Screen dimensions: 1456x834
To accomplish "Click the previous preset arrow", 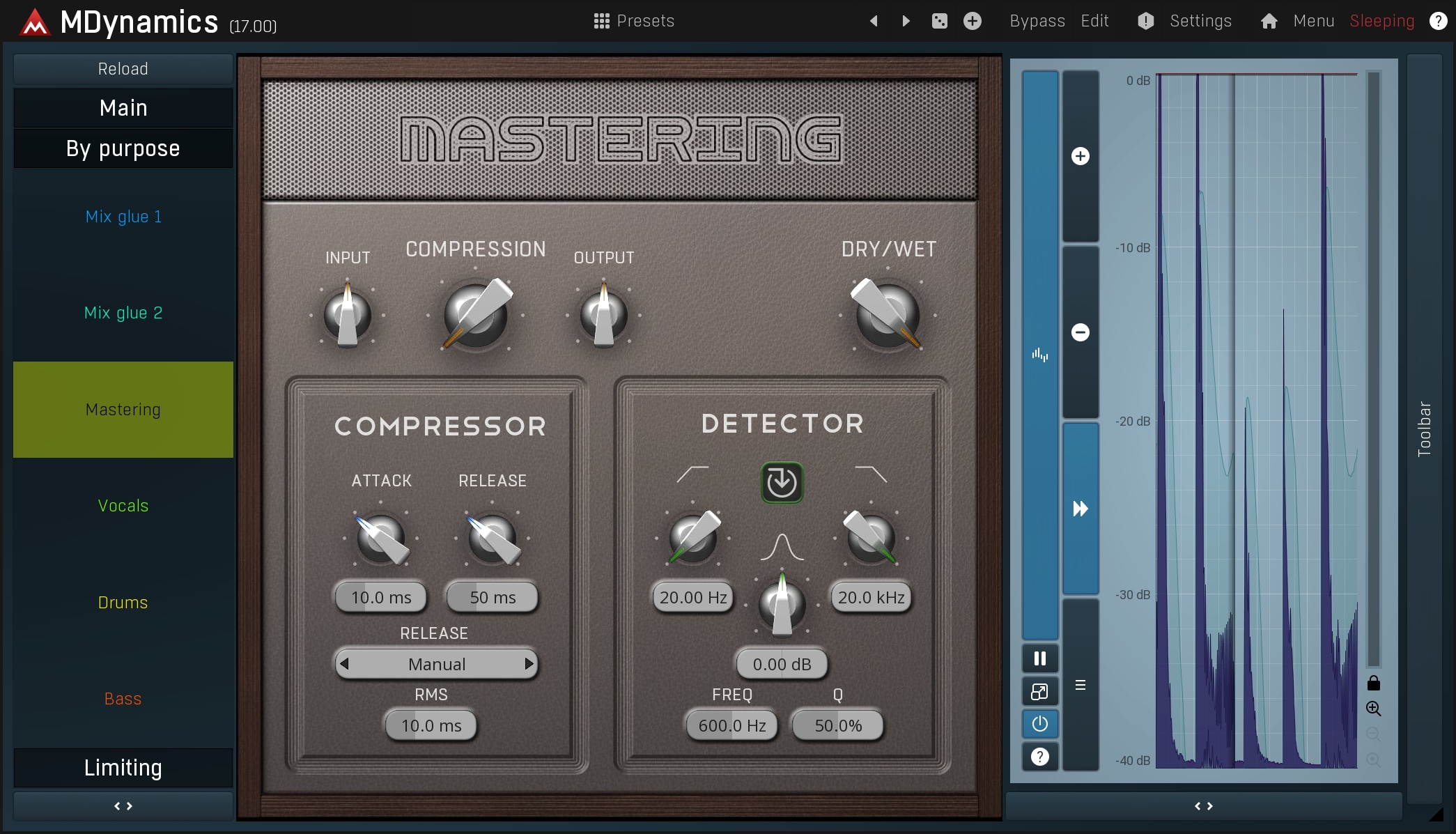I will [874, 21].
